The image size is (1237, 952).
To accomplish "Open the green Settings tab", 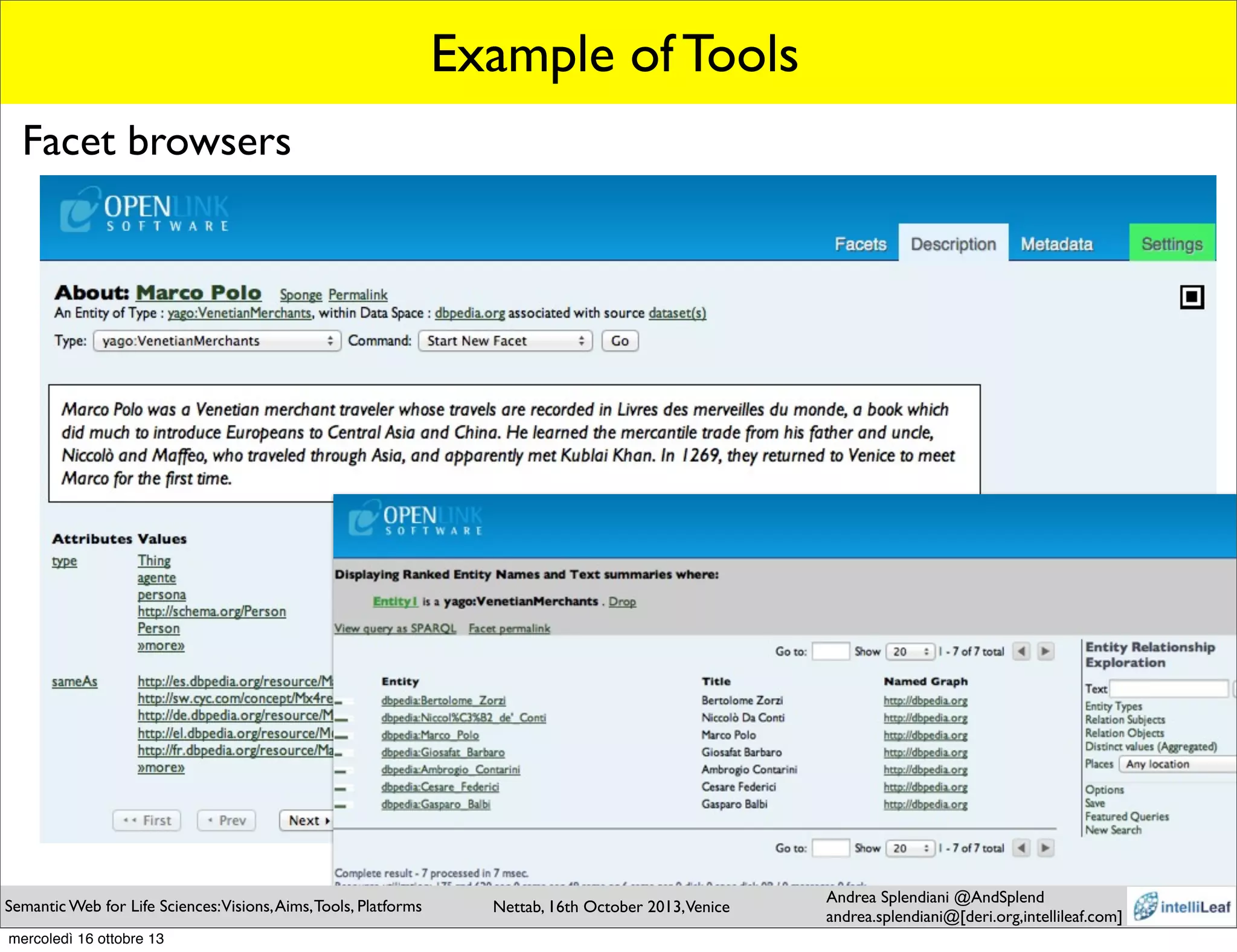I will click(x=1172, y=243).
